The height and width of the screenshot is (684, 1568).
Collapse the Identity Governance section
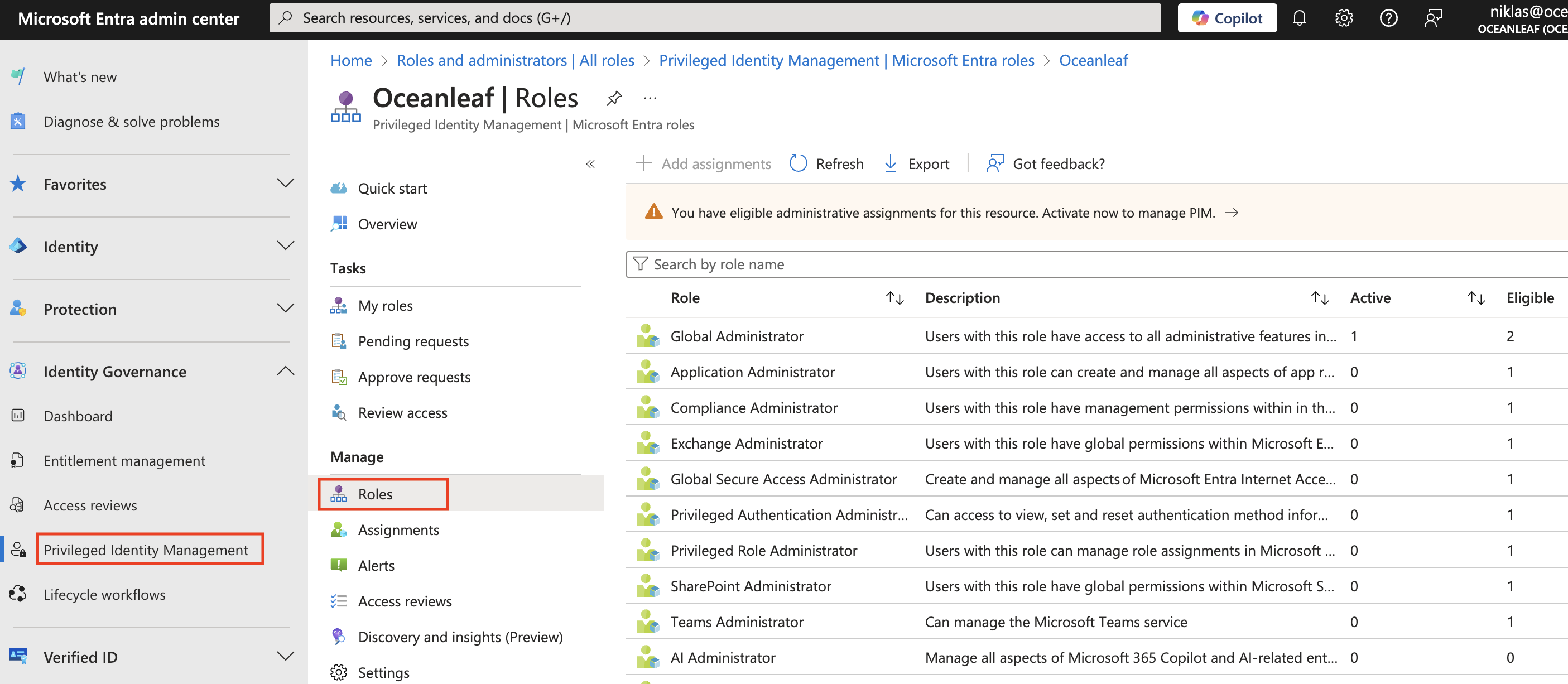286,370
